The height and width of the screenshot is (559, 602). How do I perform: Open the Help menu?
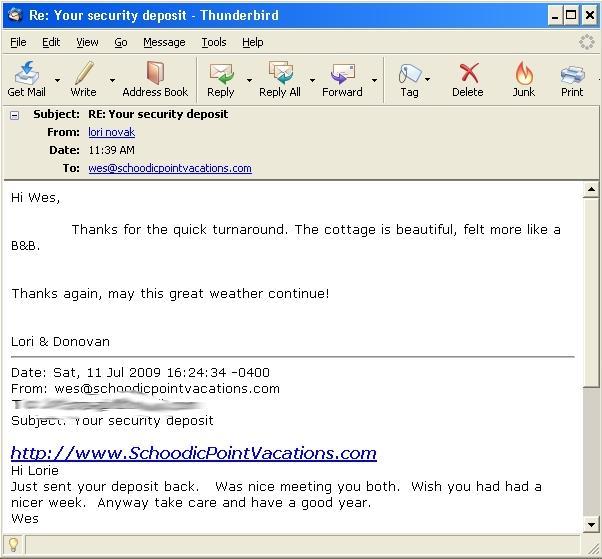tap(253, 42)
